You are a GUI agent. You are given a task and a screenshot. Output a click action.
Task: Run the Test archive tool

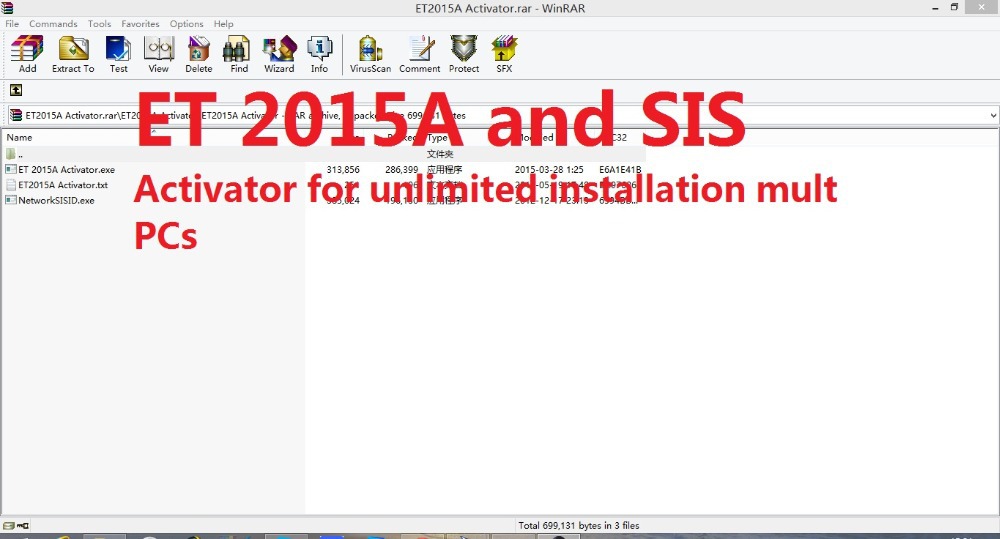(119, 54)
